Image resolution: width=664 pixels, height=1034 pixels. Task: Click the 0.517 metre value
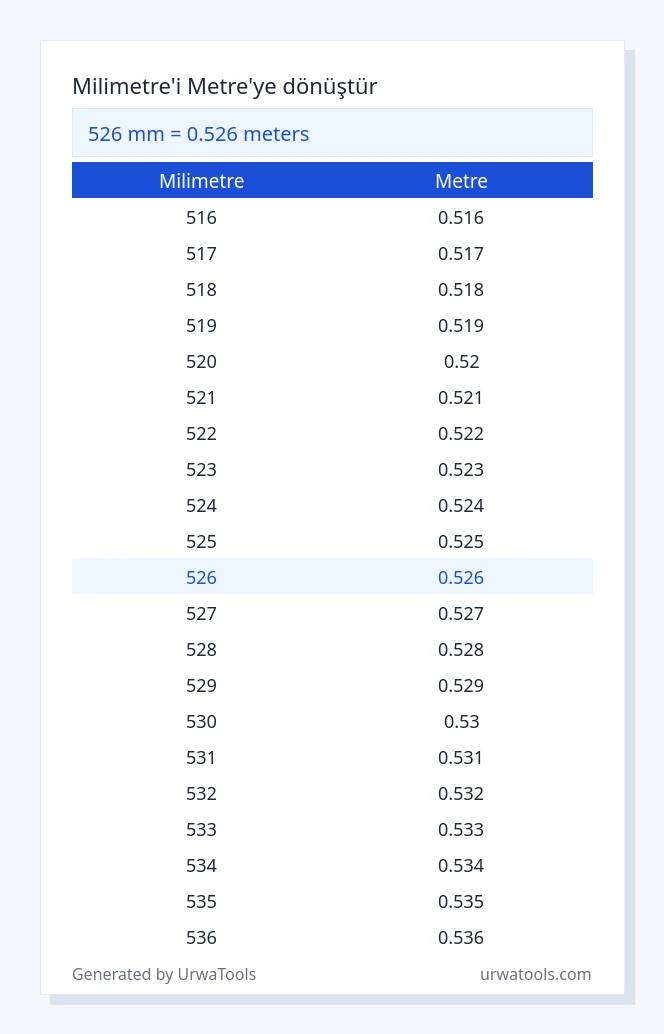[x=461, y=253]
